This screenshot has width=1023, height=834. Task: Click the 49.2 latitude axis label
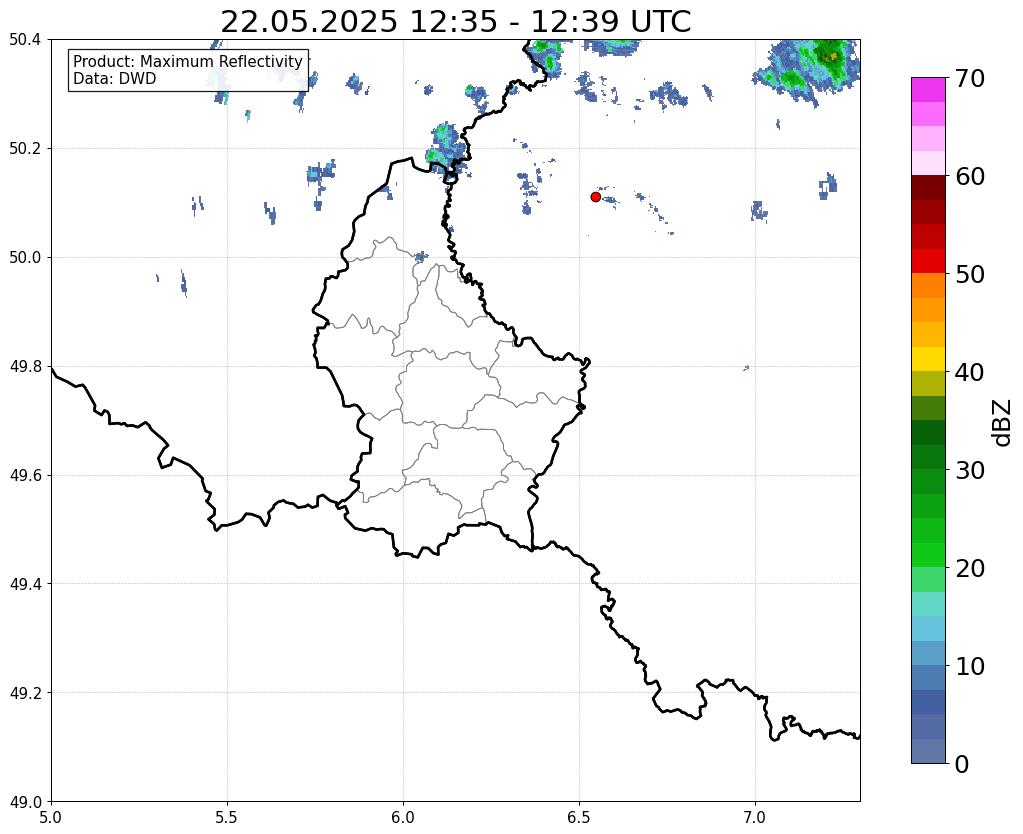[25, 693]
